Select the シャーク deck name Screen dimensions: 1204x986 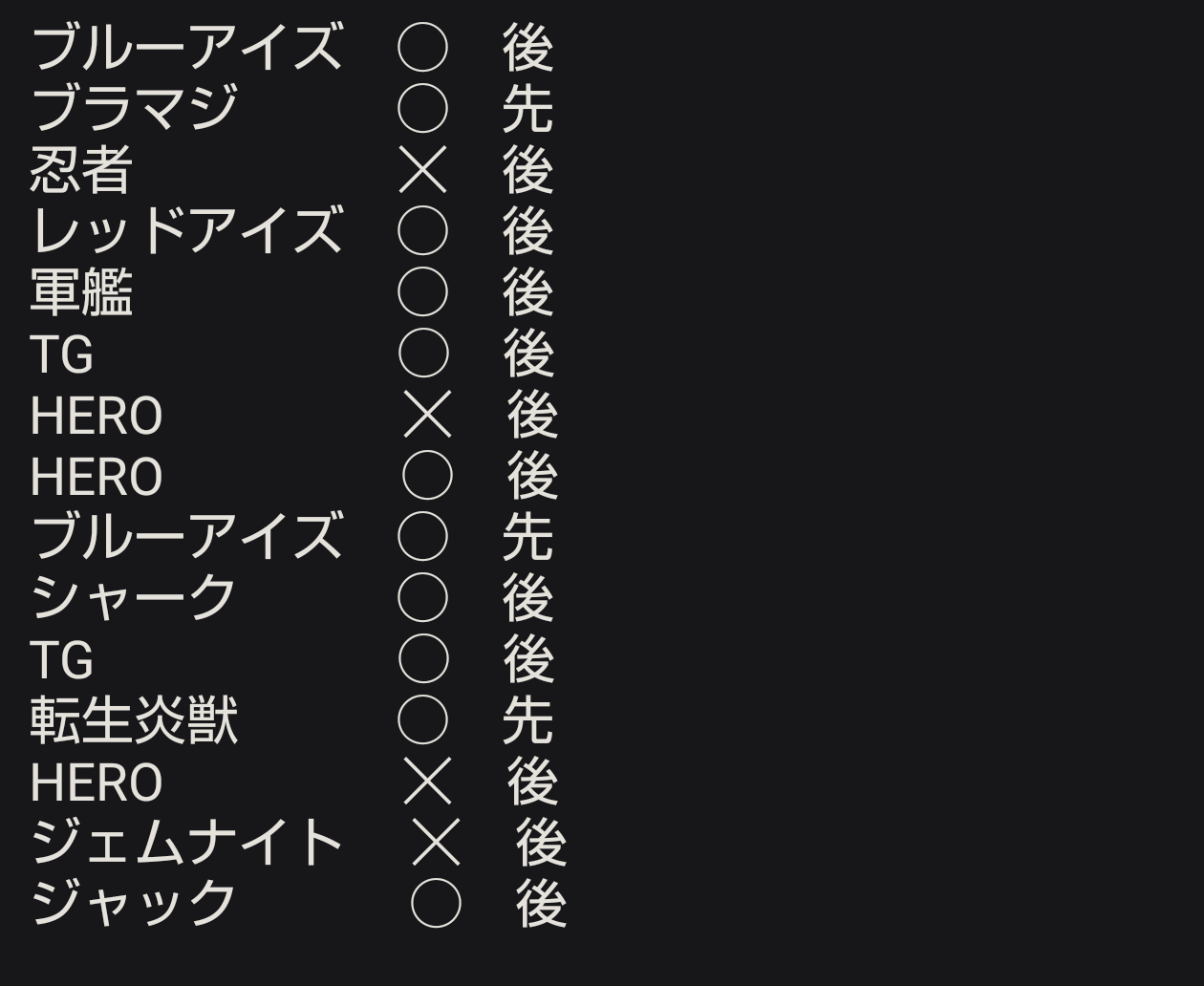pos(134,598)
